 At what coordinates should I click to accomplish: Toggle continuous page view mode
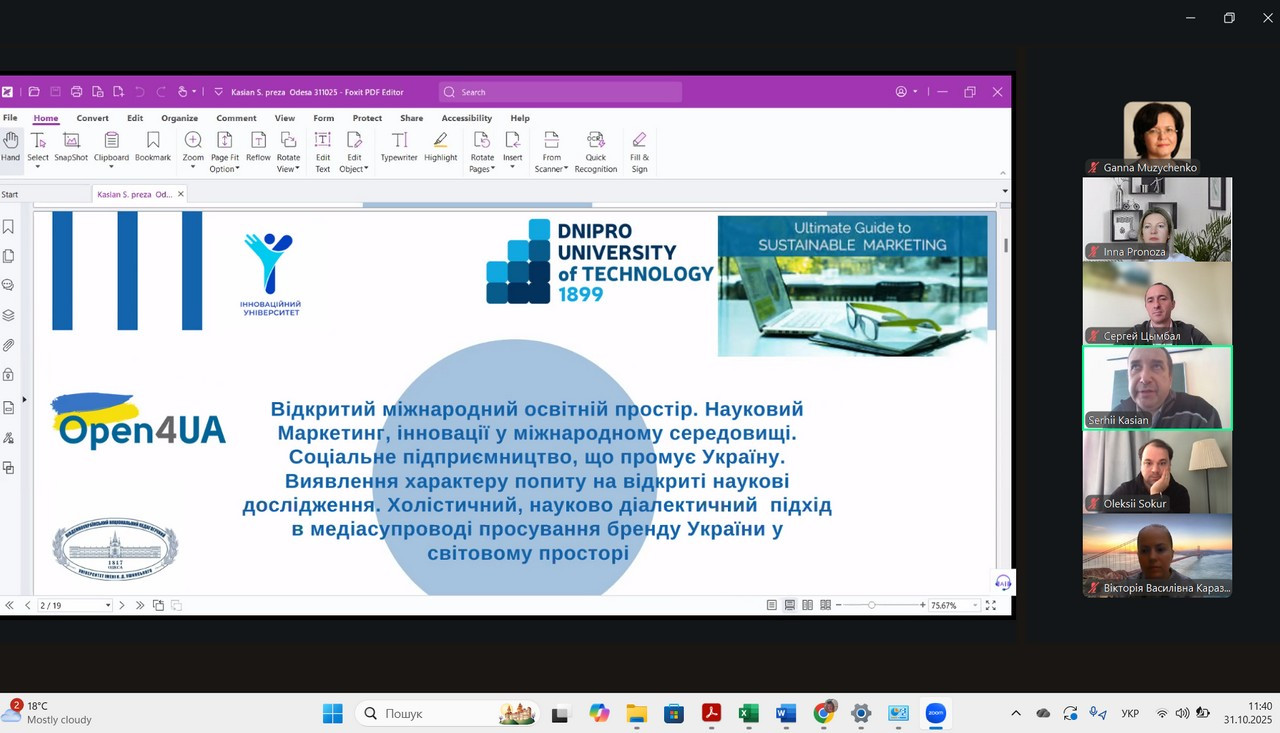(x=790, y=605)
